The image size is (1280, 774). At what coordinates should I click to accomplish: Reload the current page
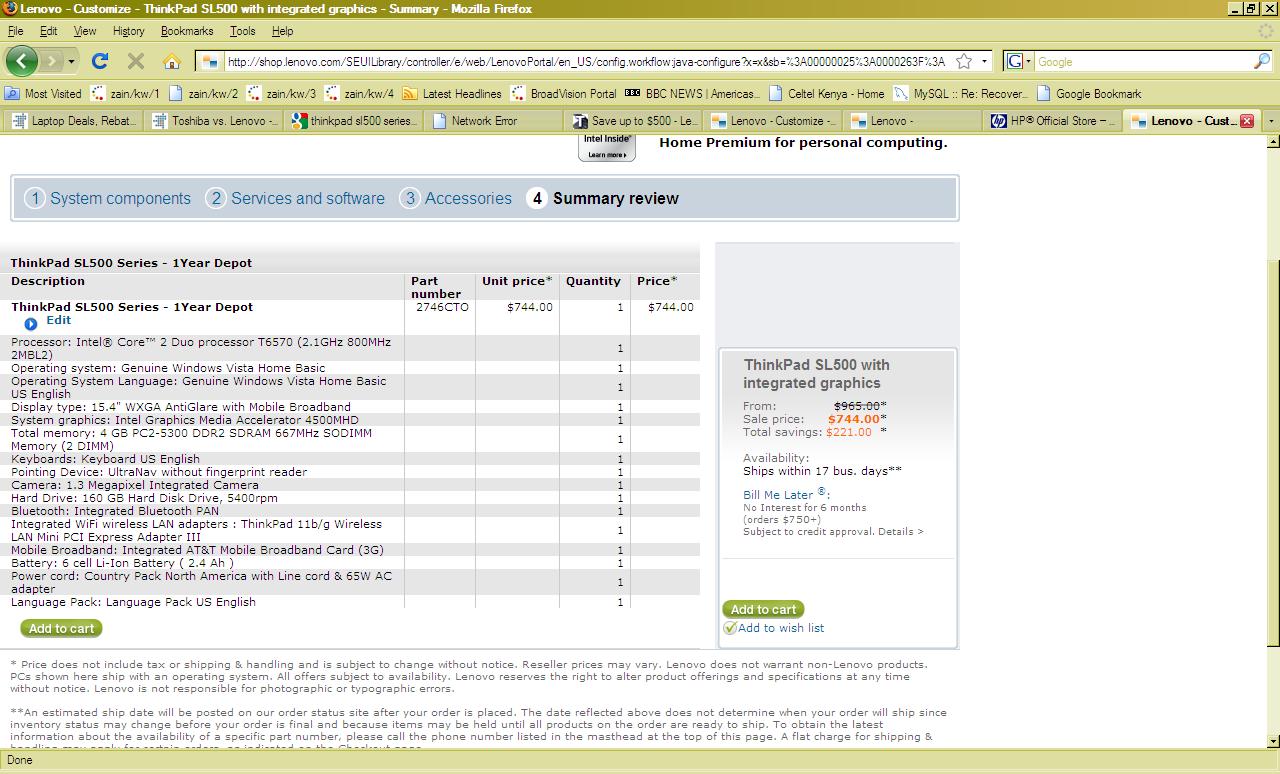point(100,61)
